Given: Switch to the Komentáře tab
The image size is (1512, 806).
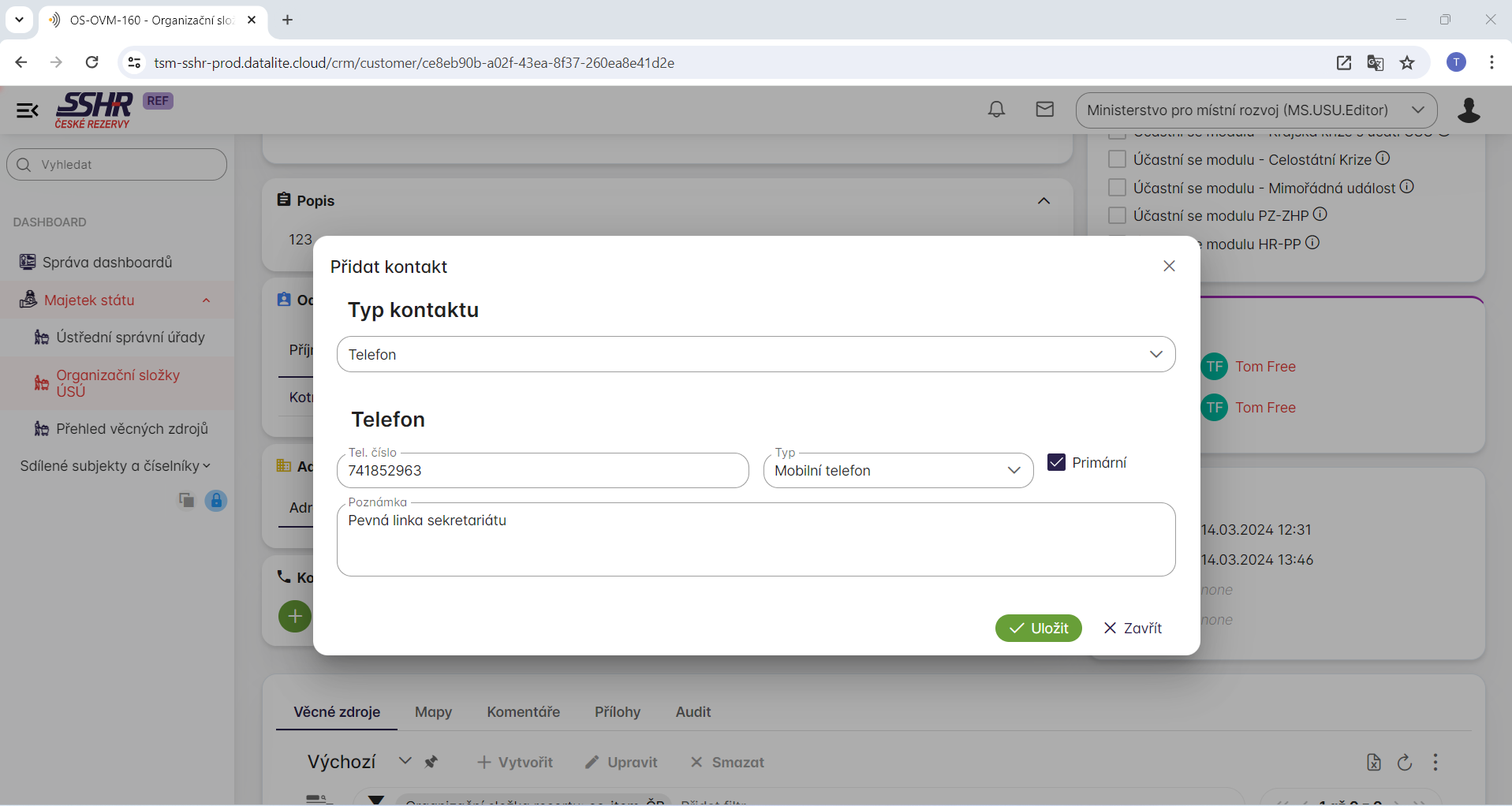Looking at the screenshot, I should pyautogui.click(x=523, y=712).
